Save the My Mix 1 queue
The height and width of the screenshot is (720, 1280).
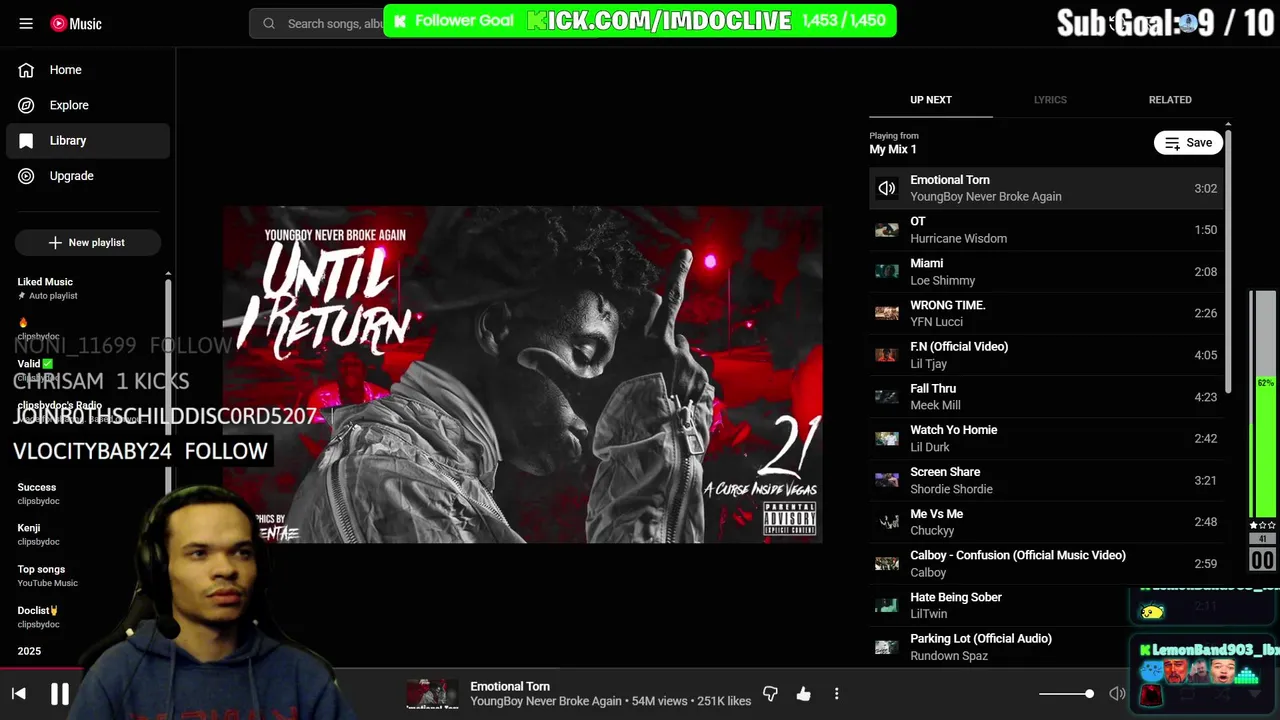point(1188,143)
